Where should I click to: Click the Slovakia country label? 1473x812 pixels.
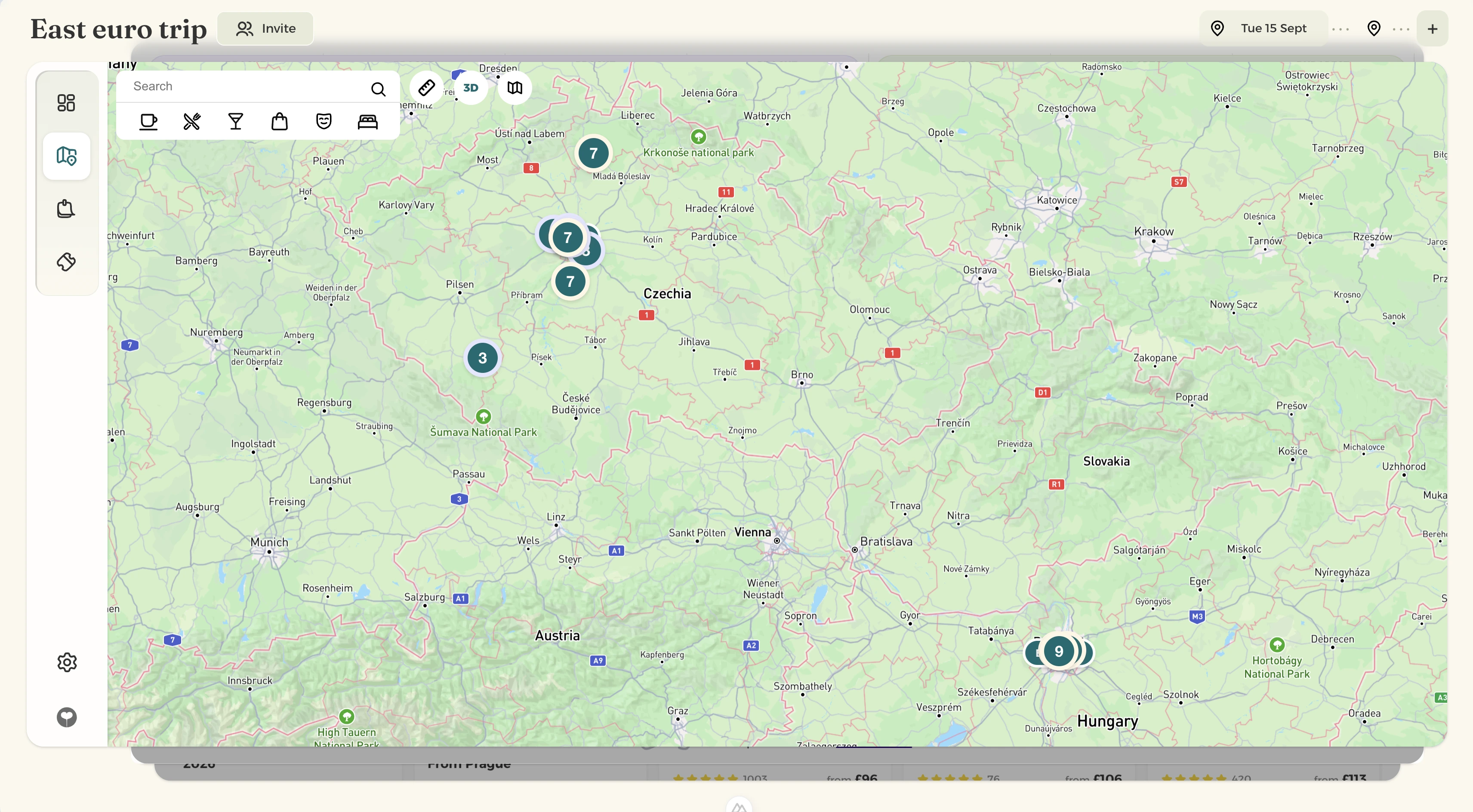1106,461
